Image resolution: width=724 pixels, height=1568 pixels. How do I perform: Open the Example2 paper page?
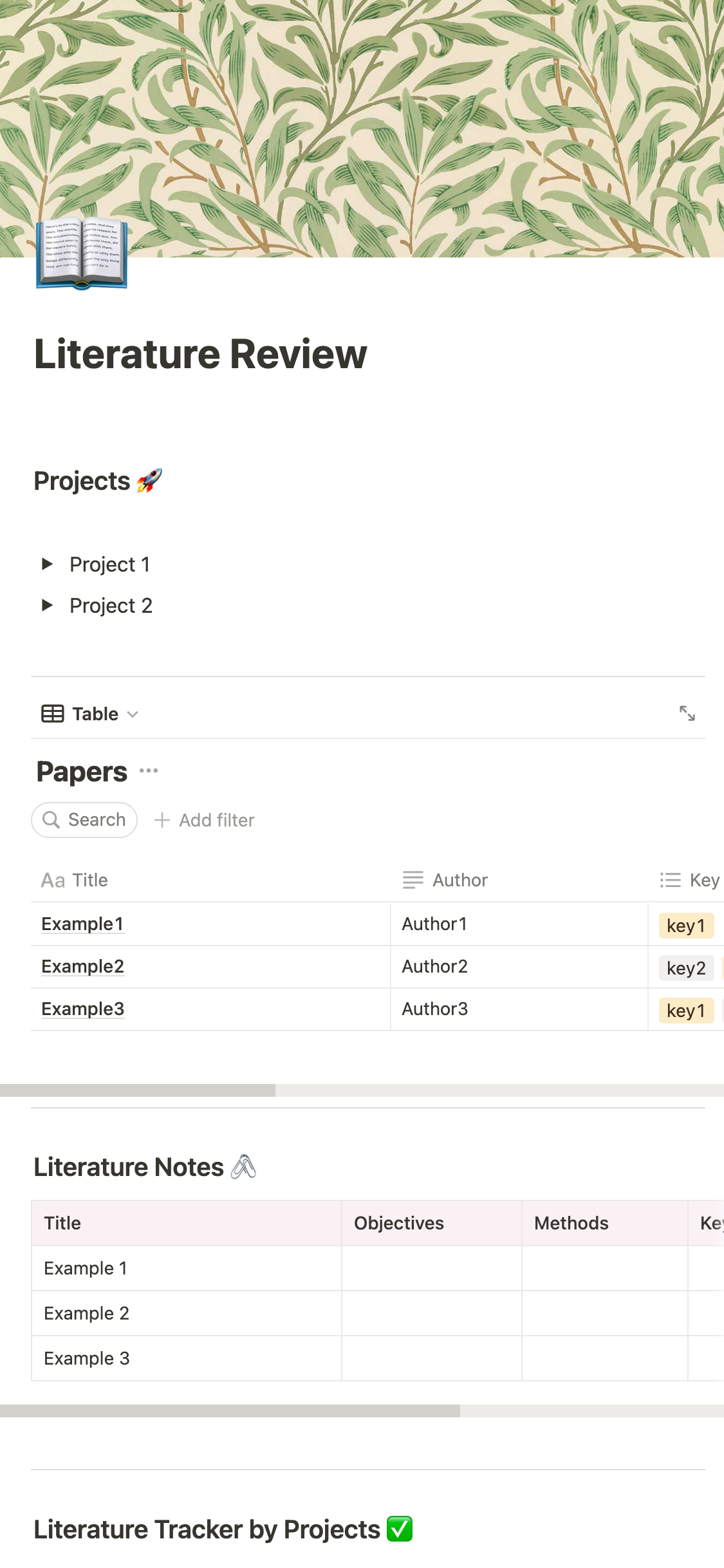tap(83, 966)
